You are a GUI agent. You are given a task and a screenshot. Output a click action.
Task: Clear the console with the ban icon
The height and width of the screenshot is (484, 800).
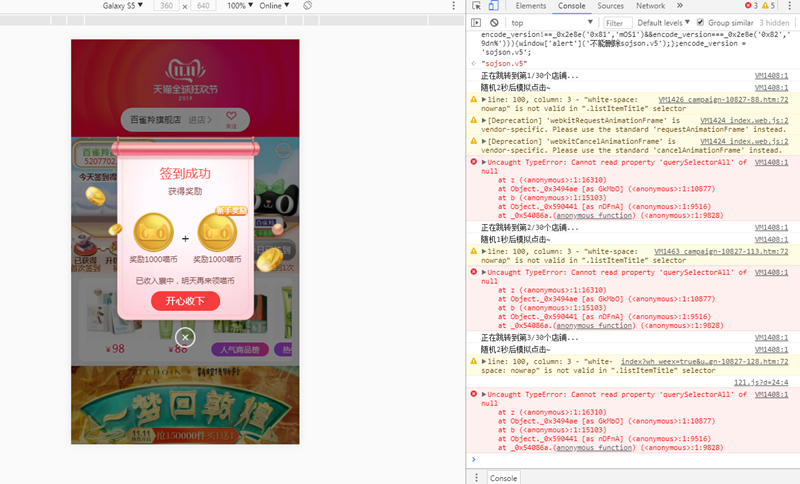(494, 22)
